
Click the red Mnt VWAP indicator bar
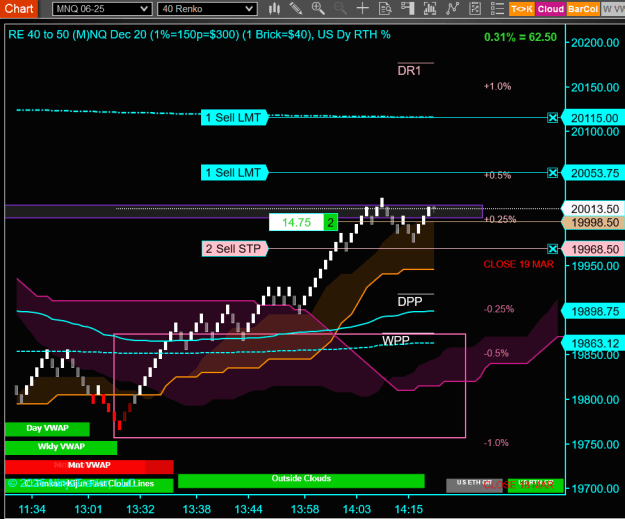click(89, 466)
